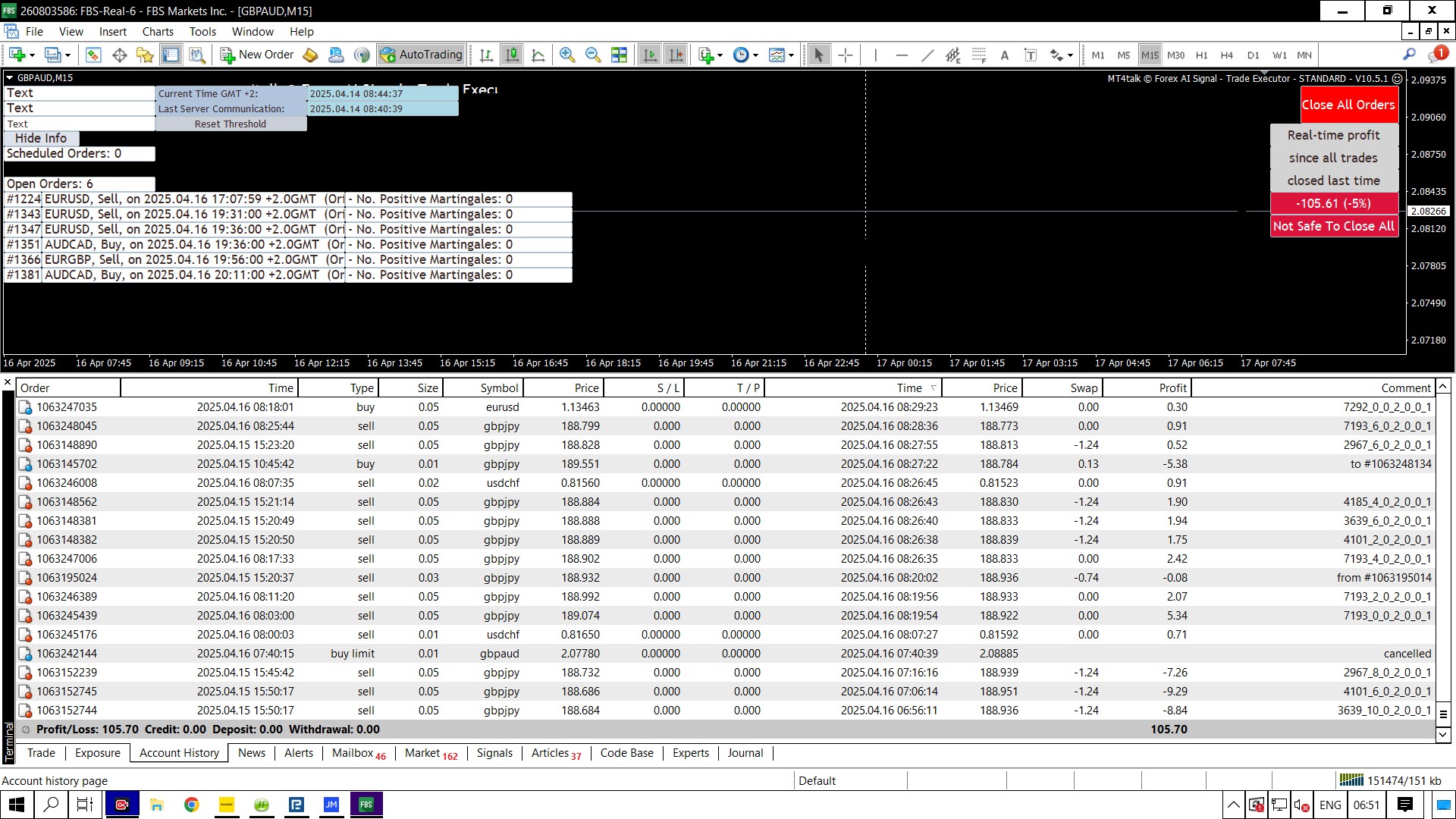1456x819 pixels.
Task: Select the Crosshair cursor tool
Action: pos(846,55)
